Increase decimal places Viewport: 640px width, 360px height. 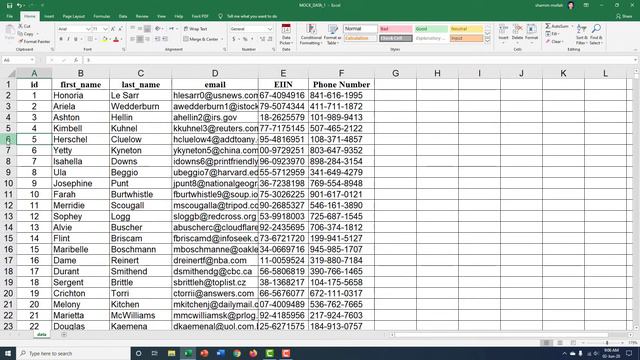pos(262,39)
